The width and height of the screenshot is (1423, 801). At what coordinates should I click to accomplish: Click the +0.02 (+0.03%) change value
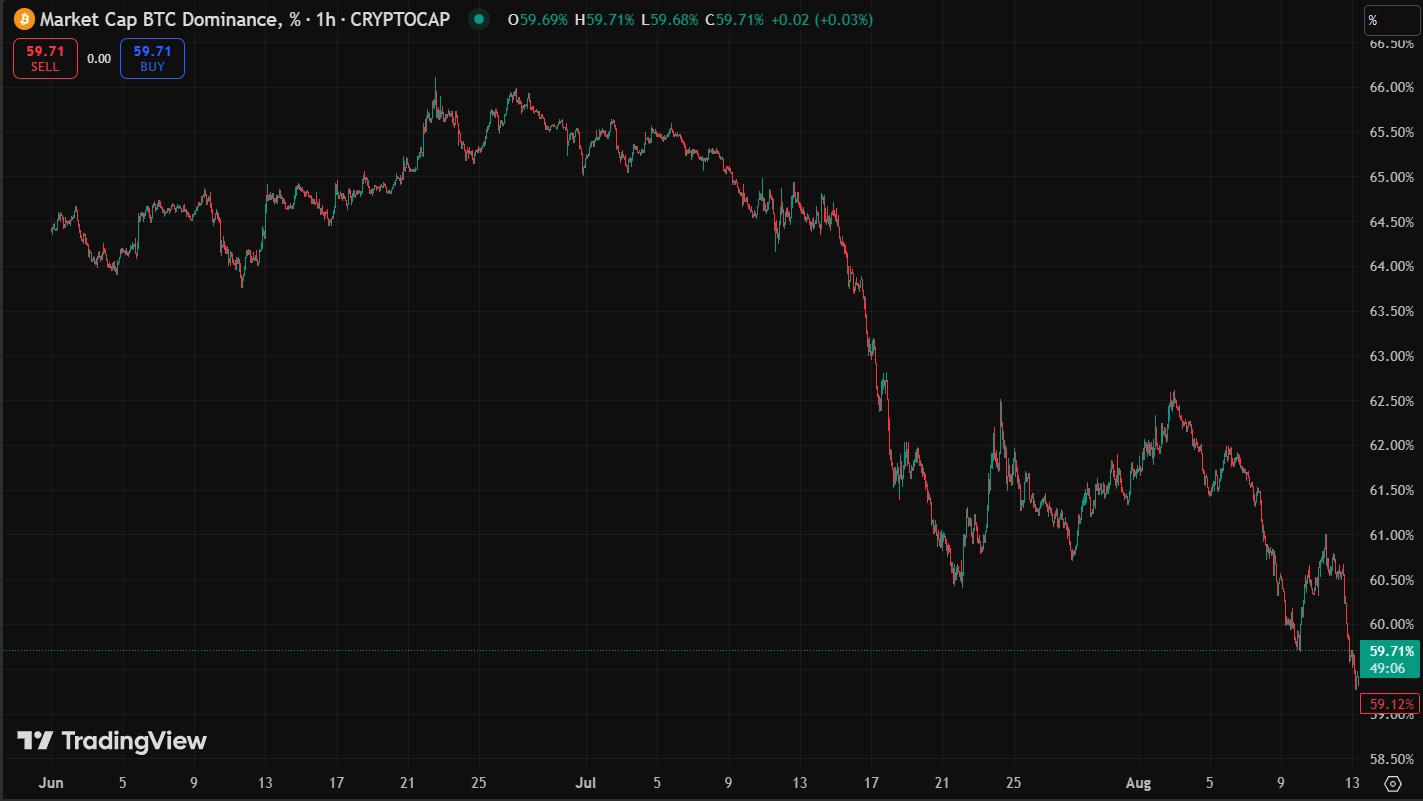tap(822, 19)
